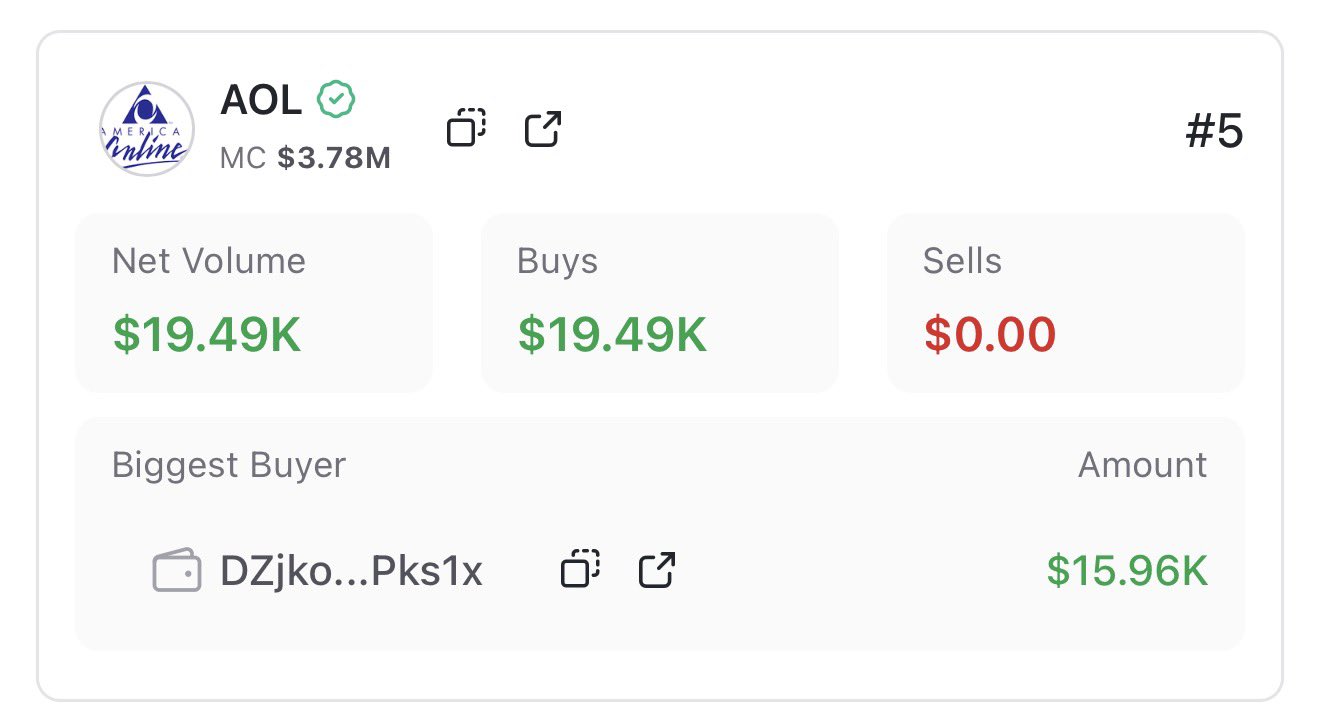Click the wallet icon next to address
1320x728 pixels.
(176, 571)
